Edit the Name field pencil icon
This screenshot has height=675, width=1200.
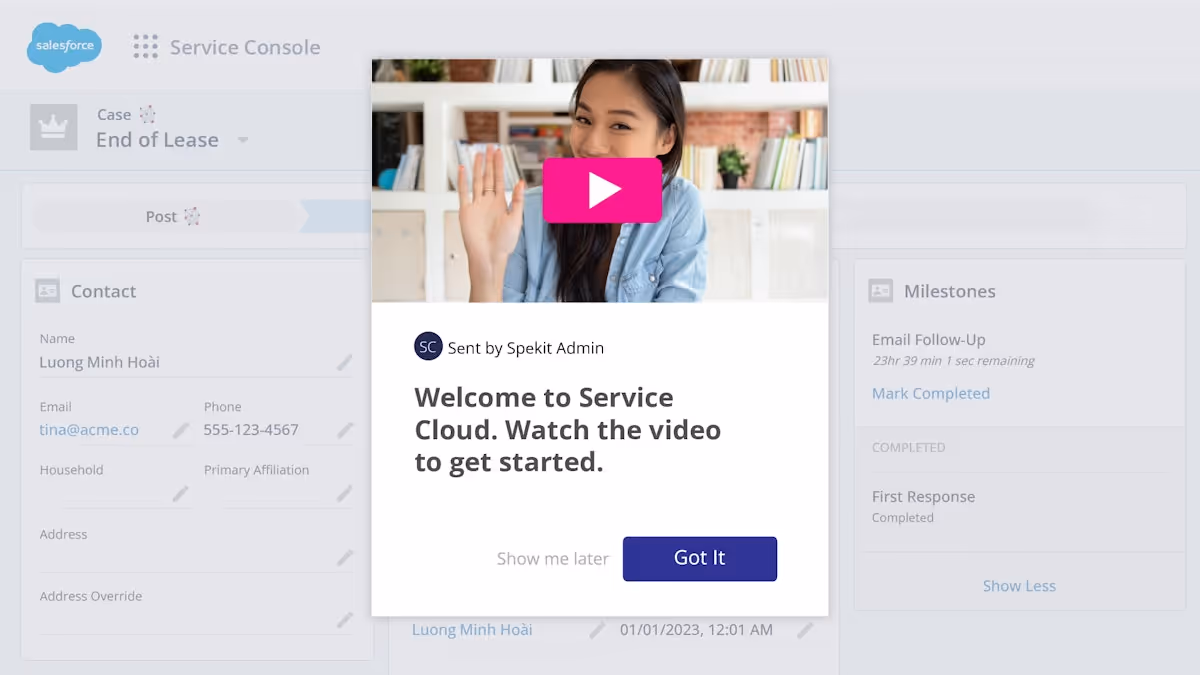pyautogui.click(x=344, y=362)
